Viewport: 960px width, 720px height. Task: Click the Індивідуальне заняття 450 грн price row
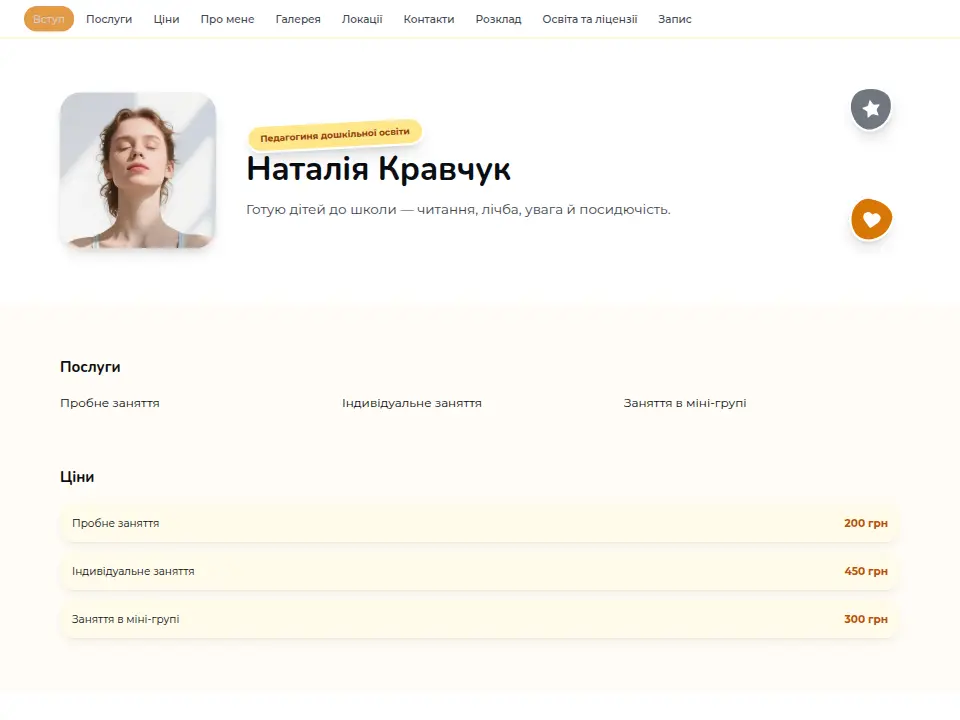479,571
